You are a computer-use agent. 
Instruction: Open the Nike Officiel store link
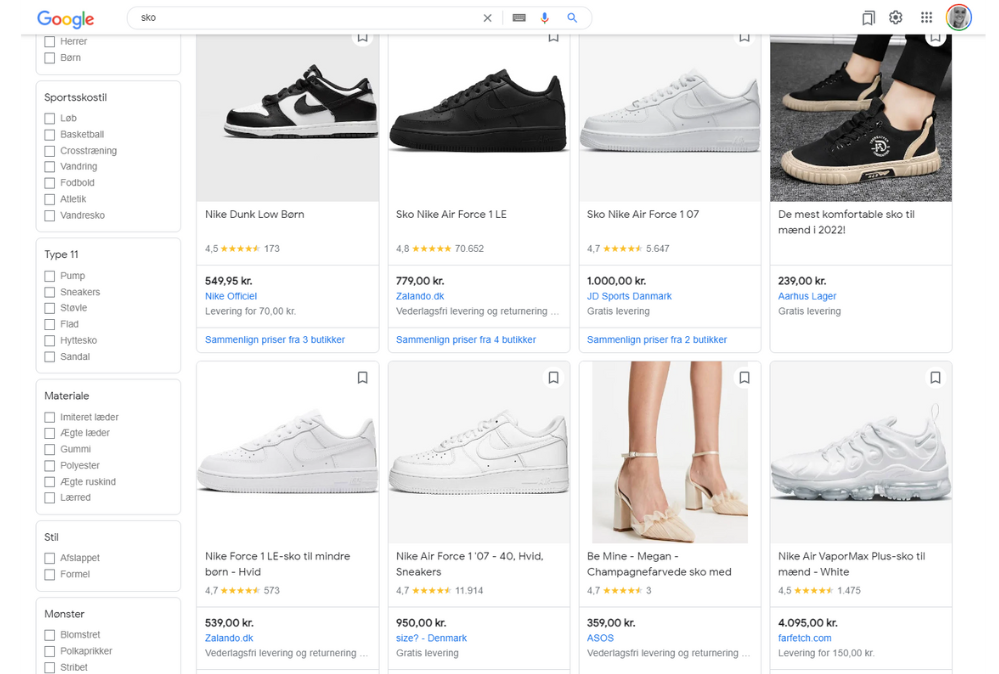coord(231,296)
